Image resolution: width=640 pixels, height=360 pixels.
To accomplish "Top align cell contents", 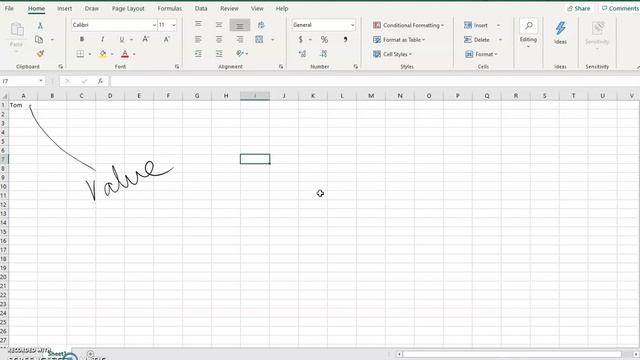I will click(198, 24).
